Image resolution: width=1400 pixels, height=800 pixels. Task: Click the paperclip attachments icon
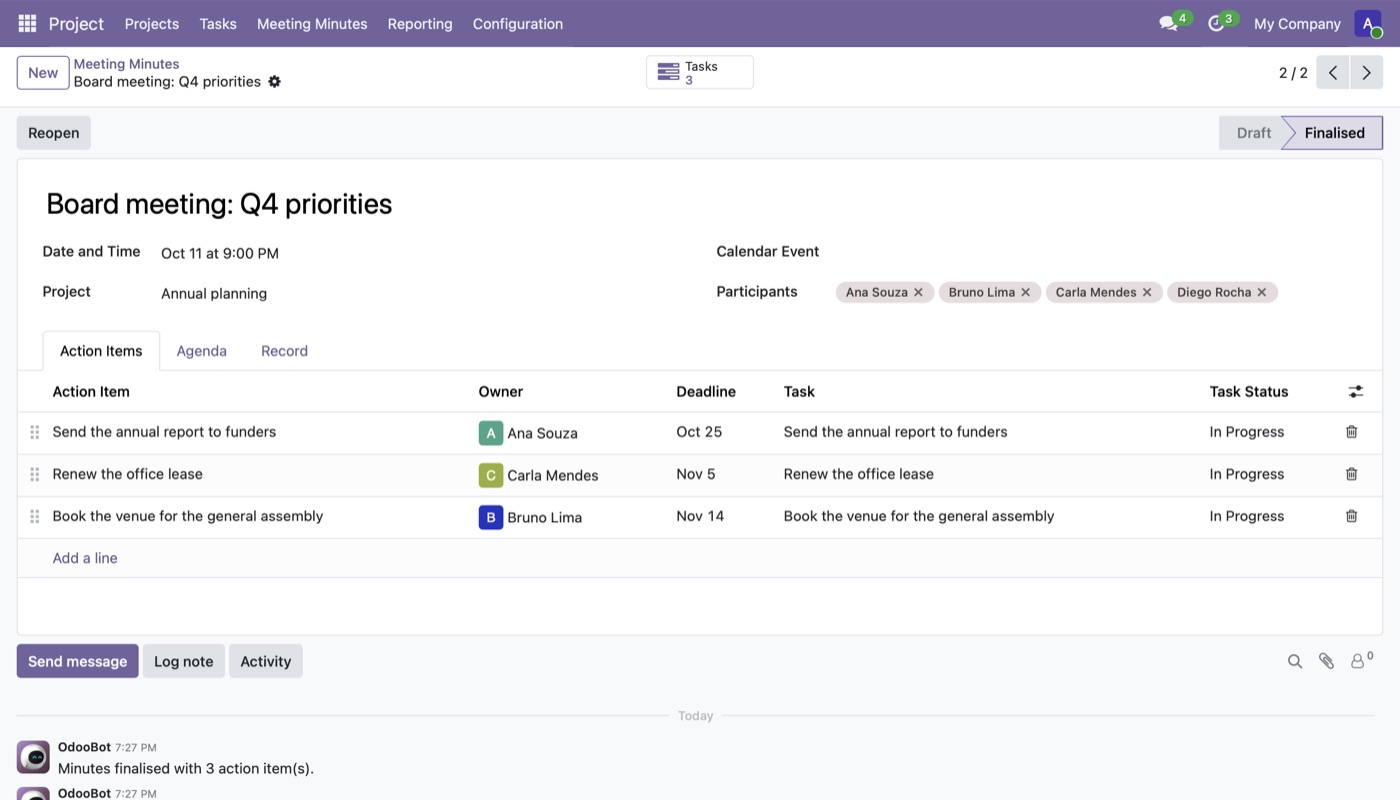pos(1326,661)
